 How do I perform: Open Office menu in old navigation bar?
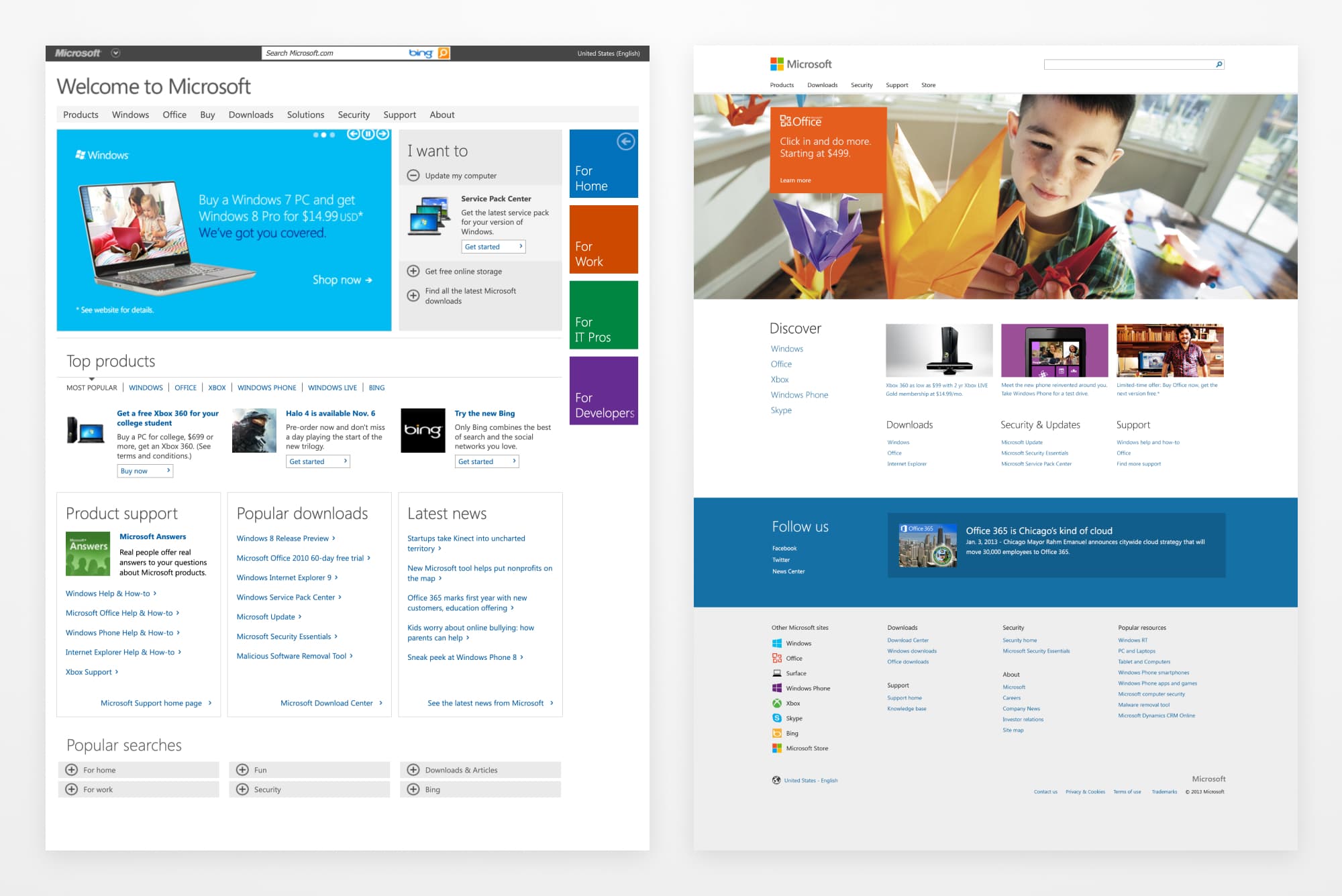point(174,115)
